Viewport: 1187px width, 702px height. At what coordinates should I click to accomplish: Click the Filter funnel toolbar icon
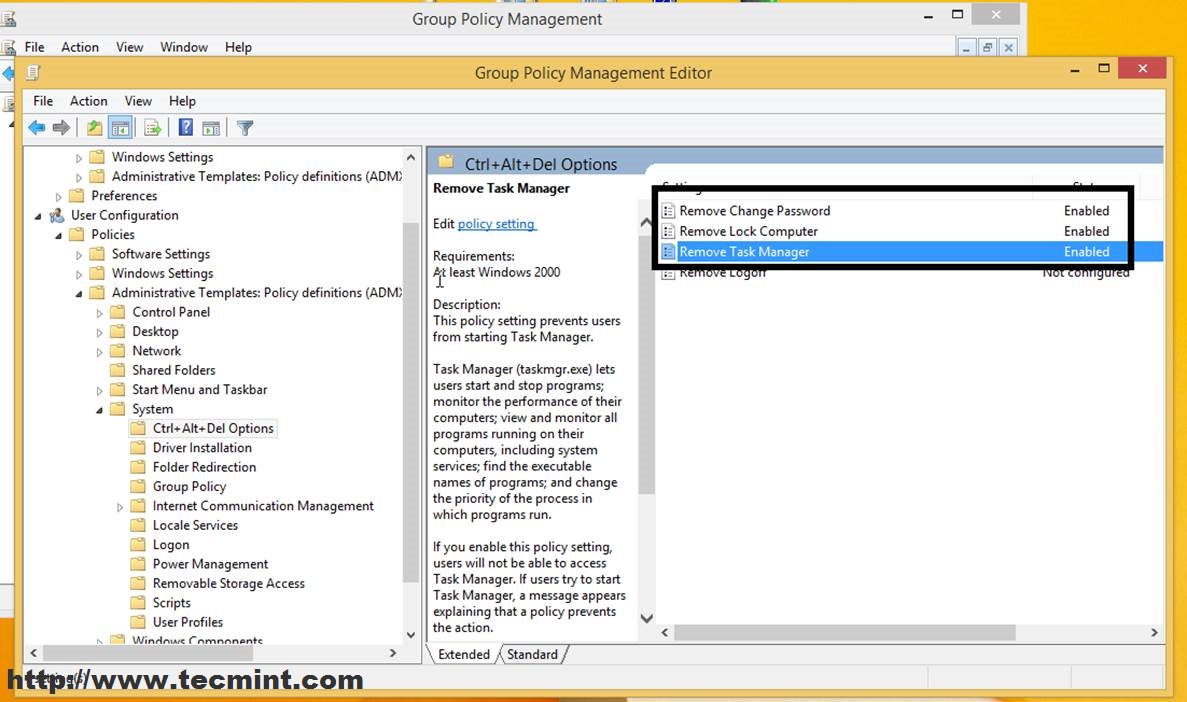pos(245,128)
